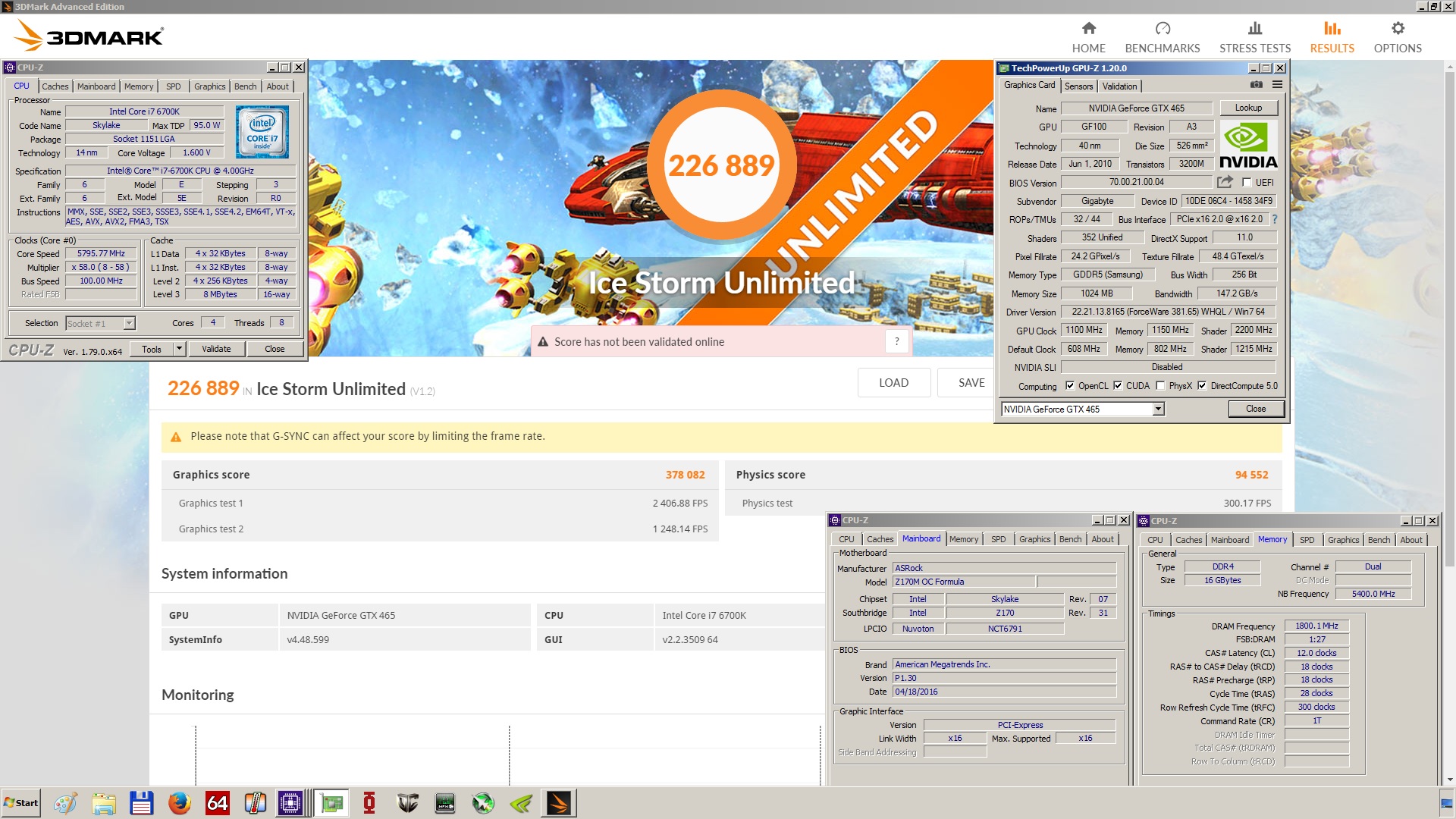This screenshot has height=819, width=1456.
Task: Click the show desktop button in system tray
Action: coord(1446,803)
